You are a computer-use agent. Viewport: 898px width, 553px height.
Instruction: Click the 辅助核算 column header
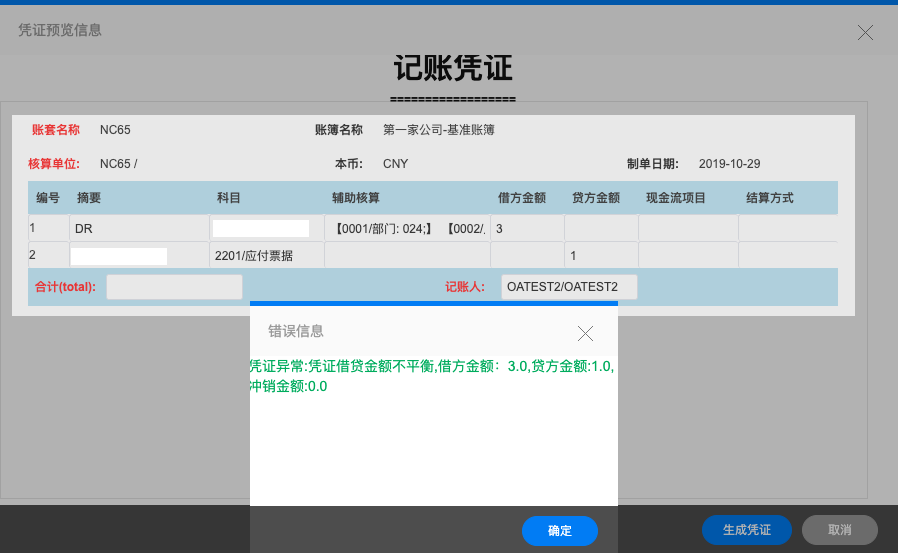[356, 198]
